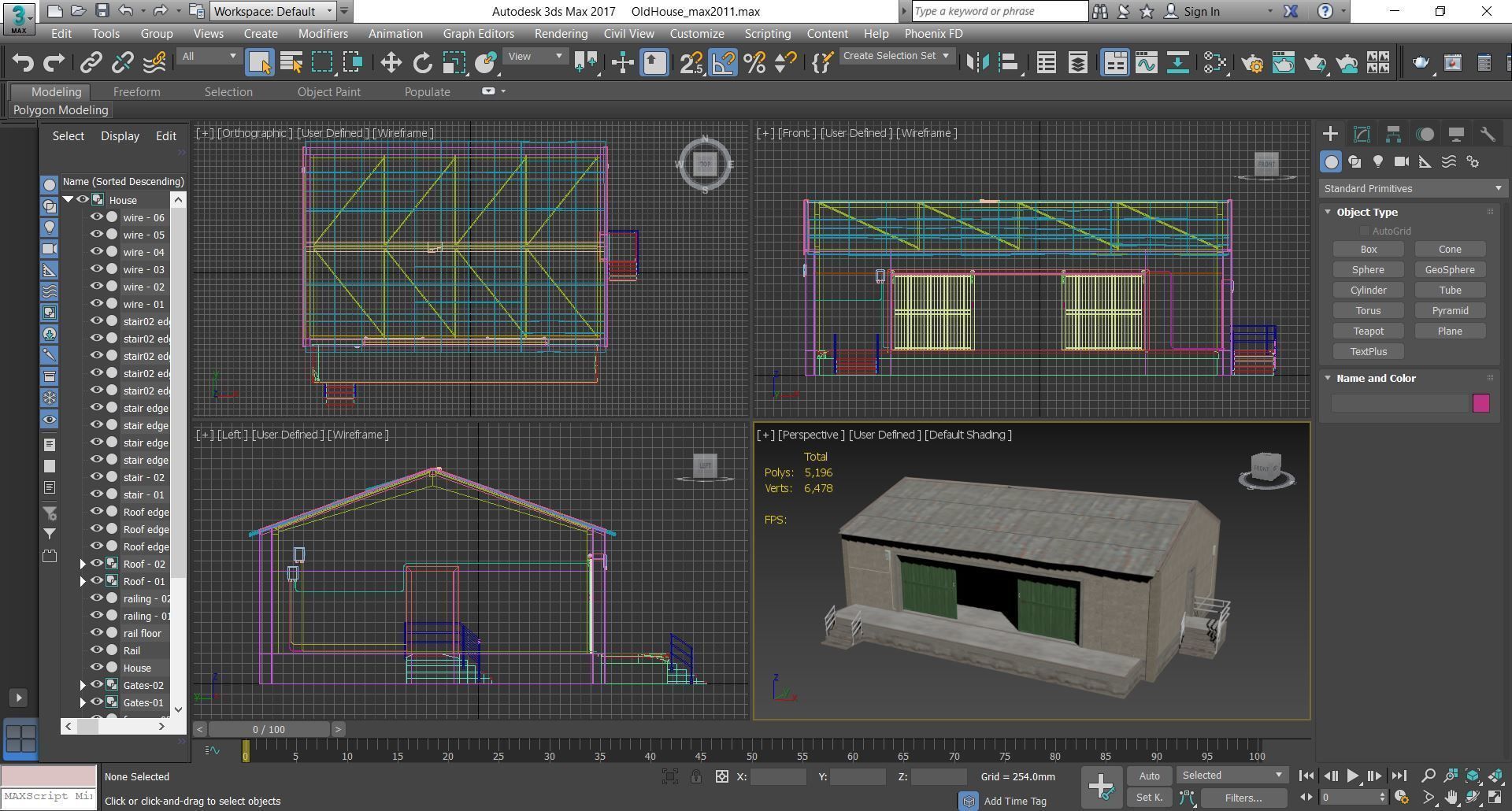1512x811 pixels.
Task: Create a Box primitive
Action: click(1369, 250)
